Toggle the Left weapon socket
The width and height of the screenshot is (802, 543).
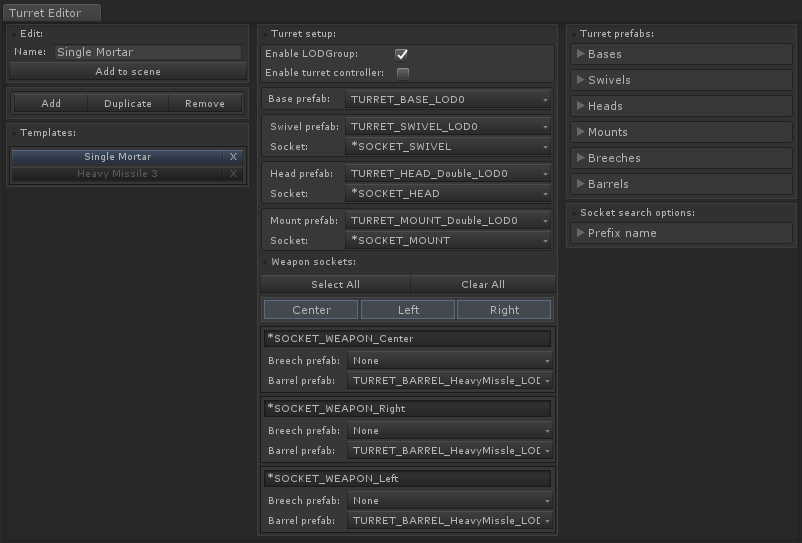pyautogui.click(x=408, y=310)
